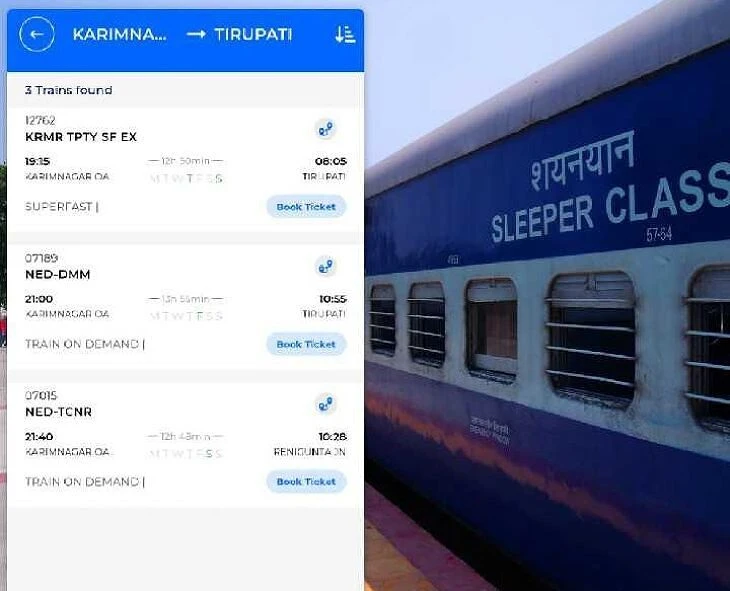The height and width of the screenshot is (591, 730).
Task: Tap the back arrow icon
Action: click(x=37, y=34)
